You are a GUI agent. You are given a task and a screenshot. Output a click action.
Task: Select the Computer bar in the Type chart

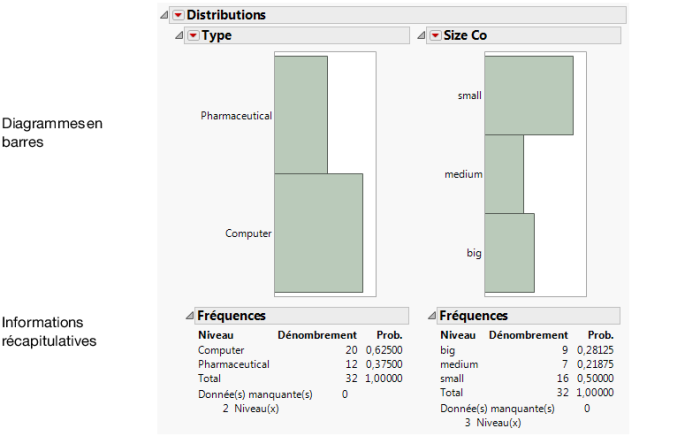[318, 233]
